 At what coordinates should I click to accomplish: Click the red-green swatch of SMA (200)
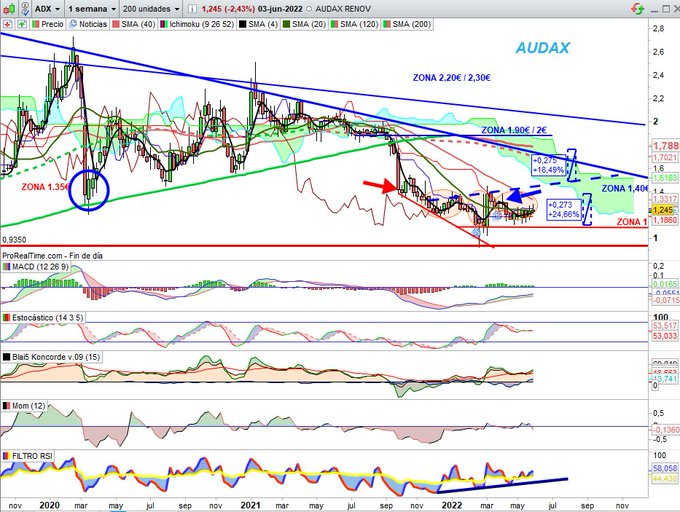pyautogui.click(x=386, y=24)
